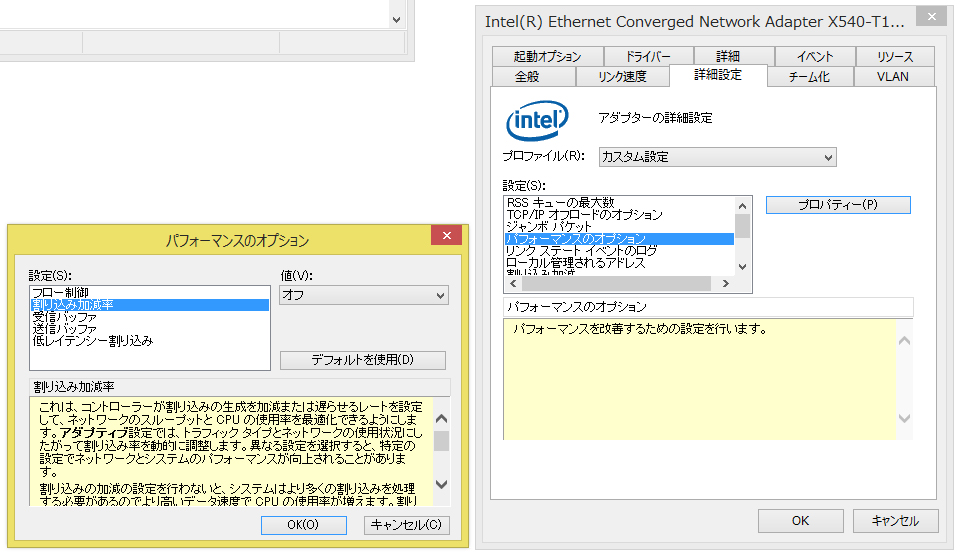
Task: Open dropdown in top-left window
Action: click(396, 19)
